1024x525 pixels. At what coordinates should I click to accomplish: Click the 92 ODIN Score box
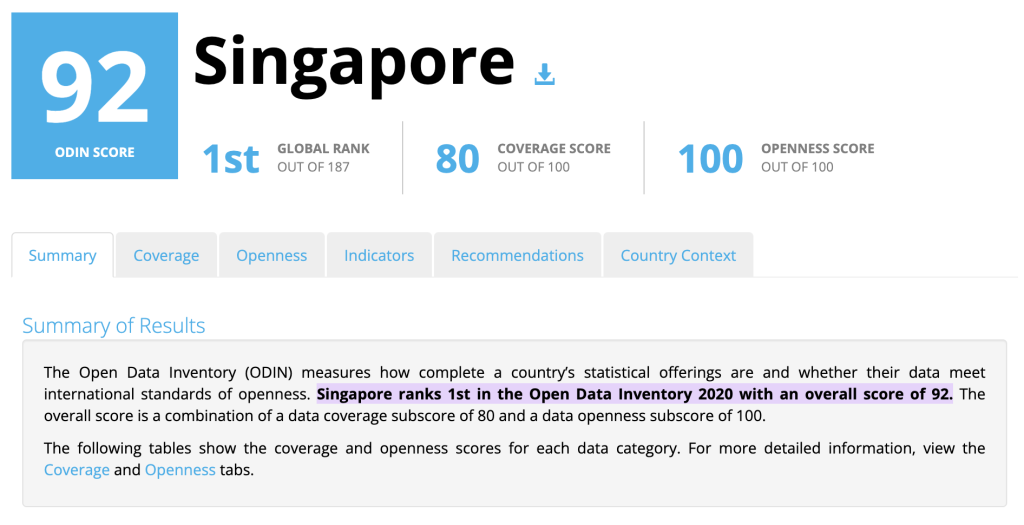tap(95, 95)
